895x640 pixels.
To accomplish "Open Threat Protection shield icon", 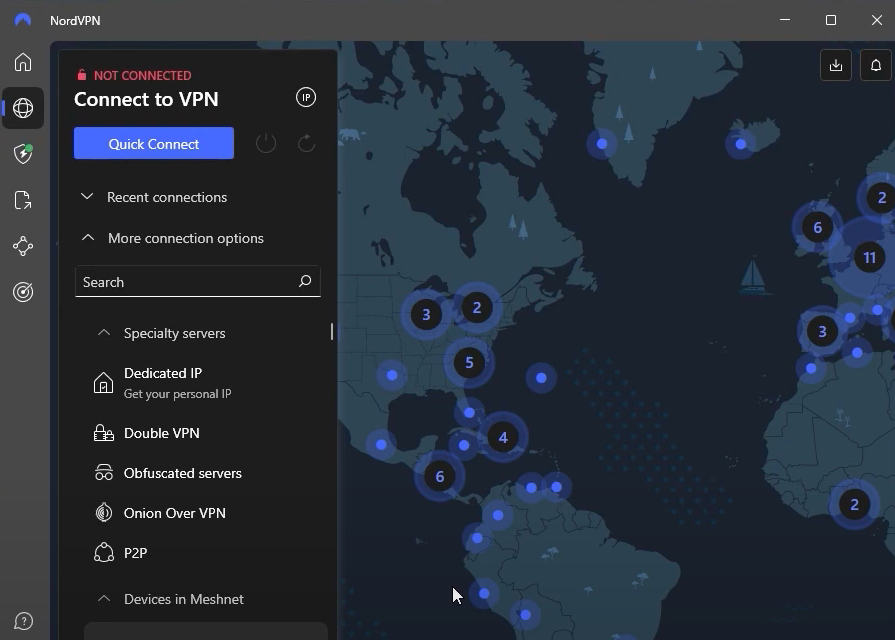I will tap(23, 154).
